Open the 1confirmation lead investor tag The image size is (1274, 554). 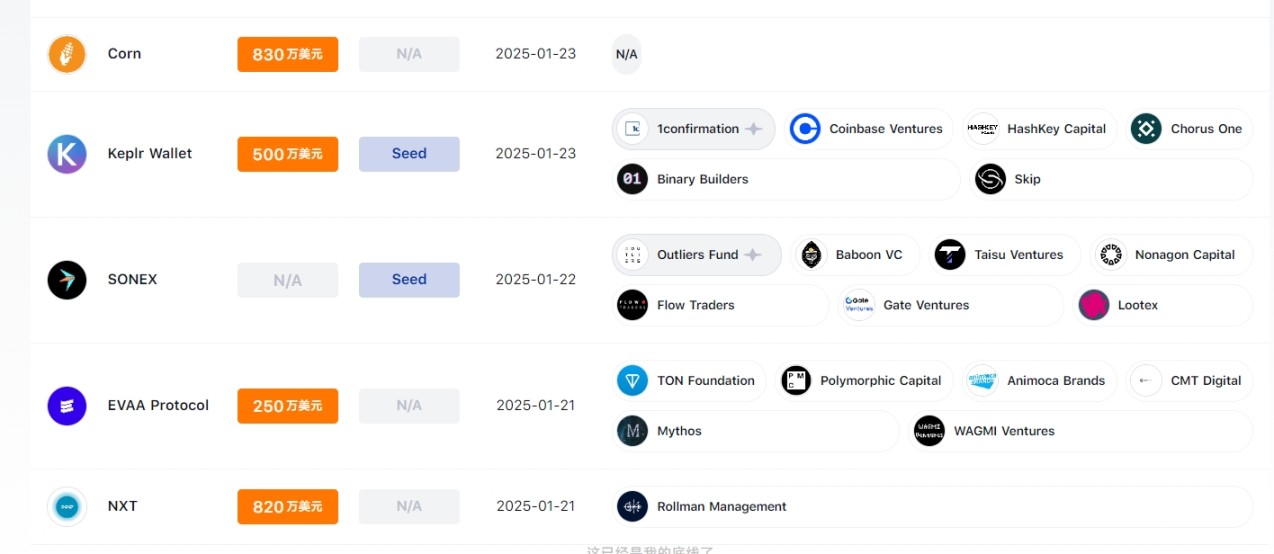(694, 129)
